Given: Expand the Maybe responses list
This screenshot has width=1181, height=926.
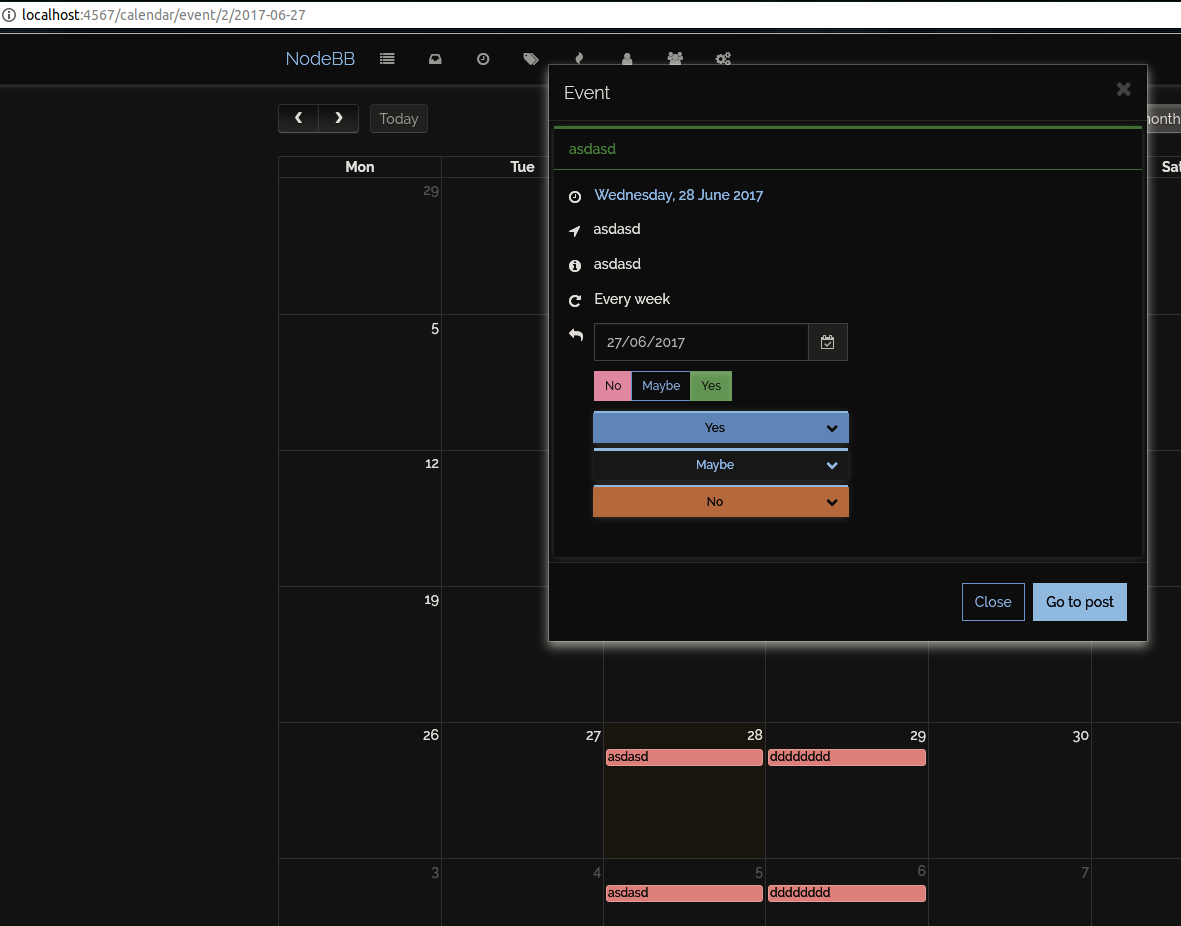Looking at the screenshot, I should pos(721,465).
